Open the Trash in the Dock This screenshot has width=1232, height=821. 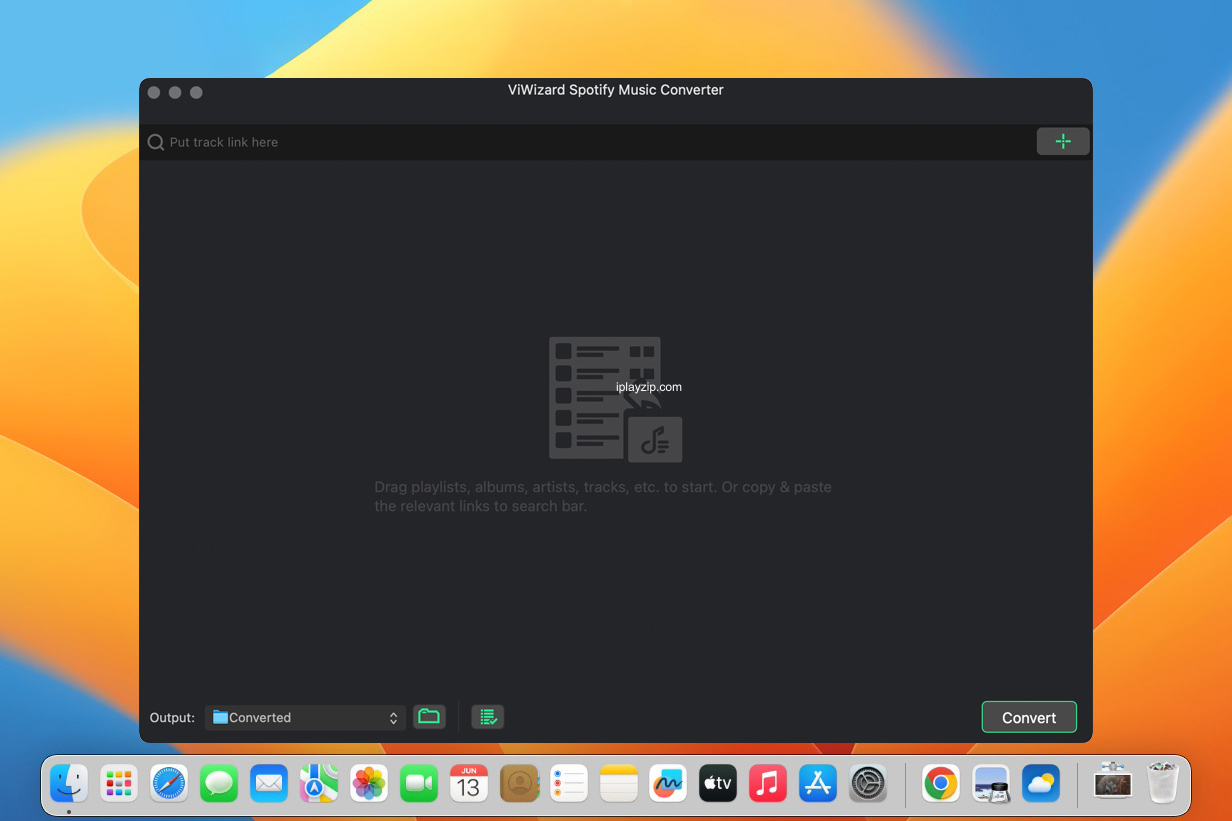pos(1163,784)
